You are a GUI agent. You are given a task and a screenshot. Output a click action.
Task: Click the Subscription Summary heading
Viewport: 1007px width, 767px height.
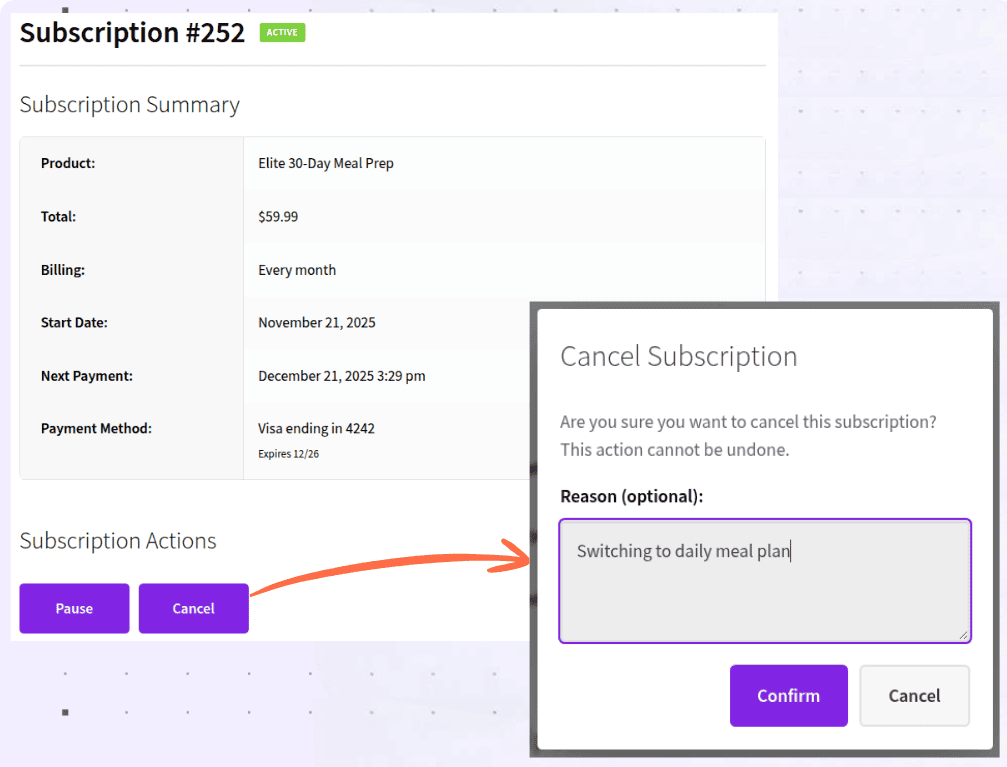(x=129, y=104)
